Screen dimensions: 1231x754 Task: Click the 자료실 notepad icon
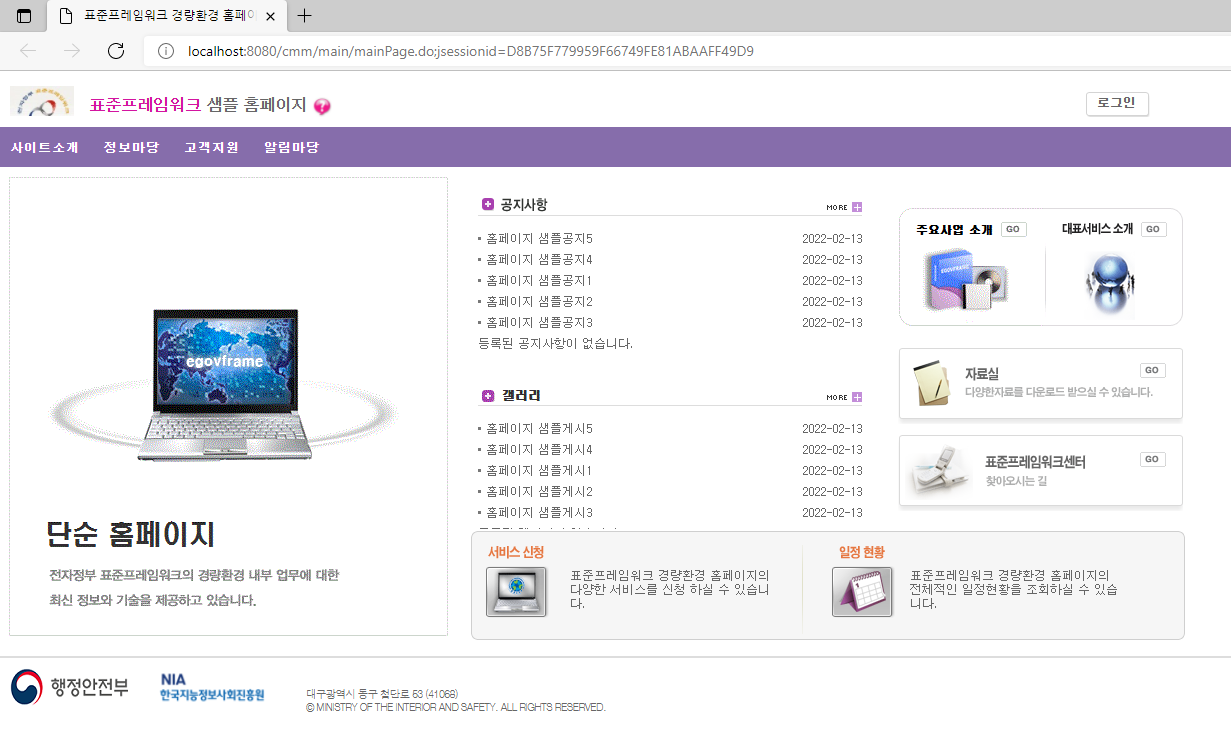click(932, 382)
